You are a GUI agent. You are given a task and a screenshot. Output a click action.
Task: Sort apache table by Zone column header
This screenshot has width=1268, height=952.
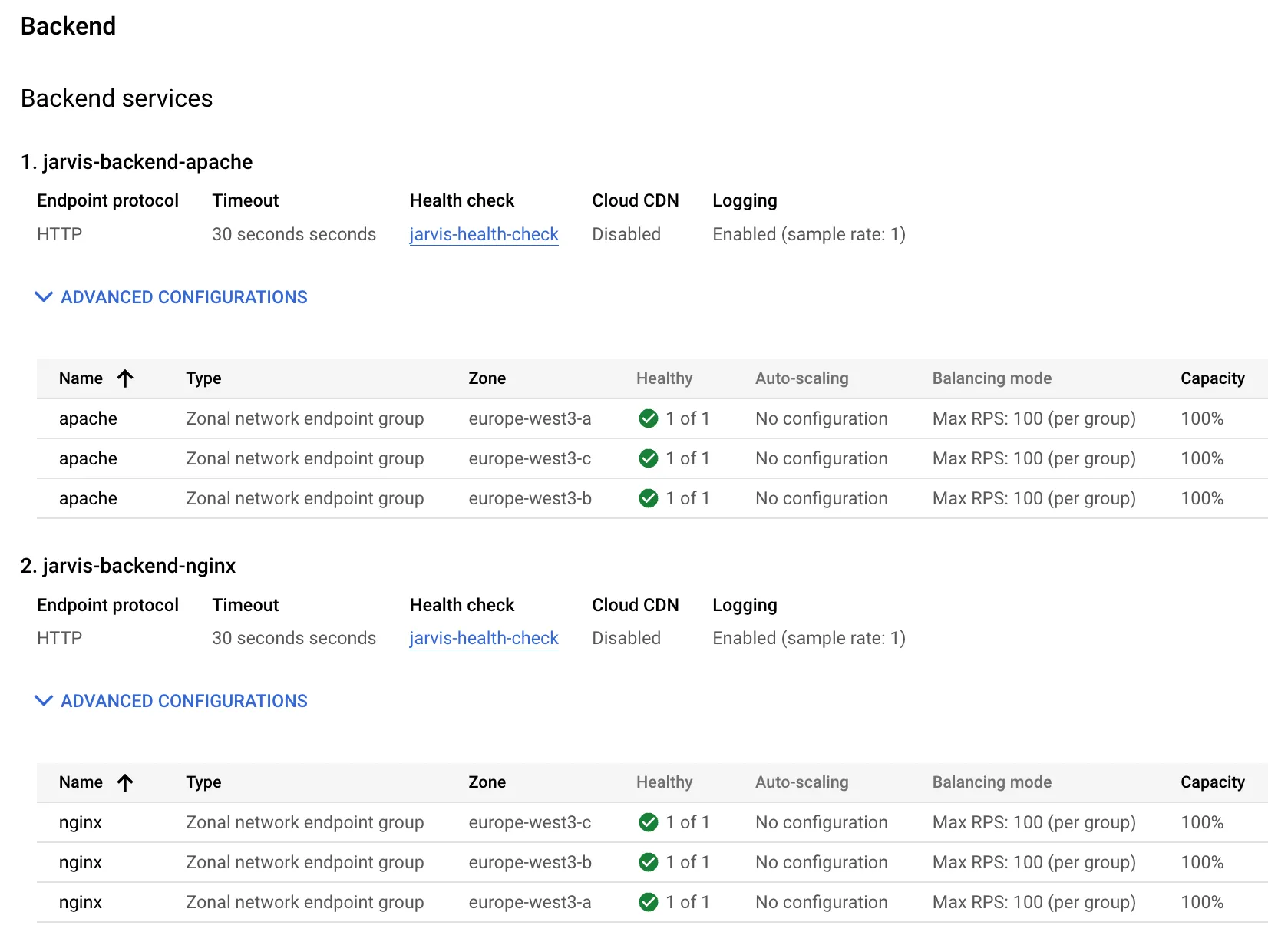click(487, 378)
